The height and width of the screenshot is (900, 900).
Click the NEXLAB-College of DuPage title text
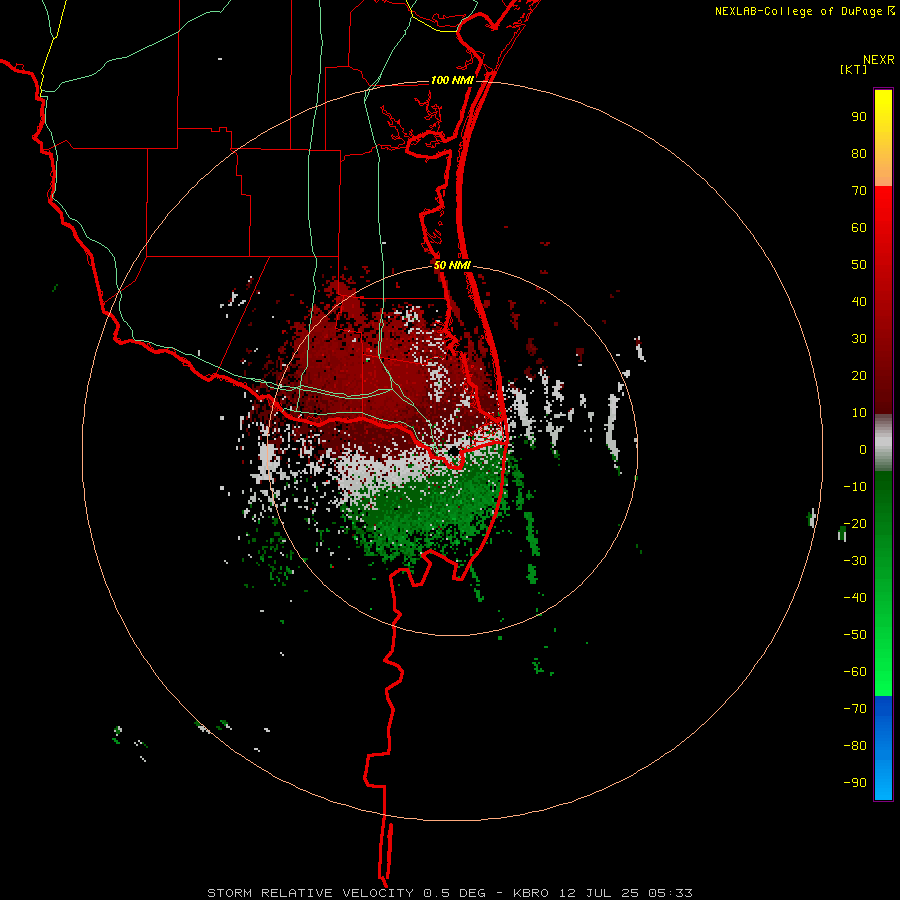click(x=798, y=11)
